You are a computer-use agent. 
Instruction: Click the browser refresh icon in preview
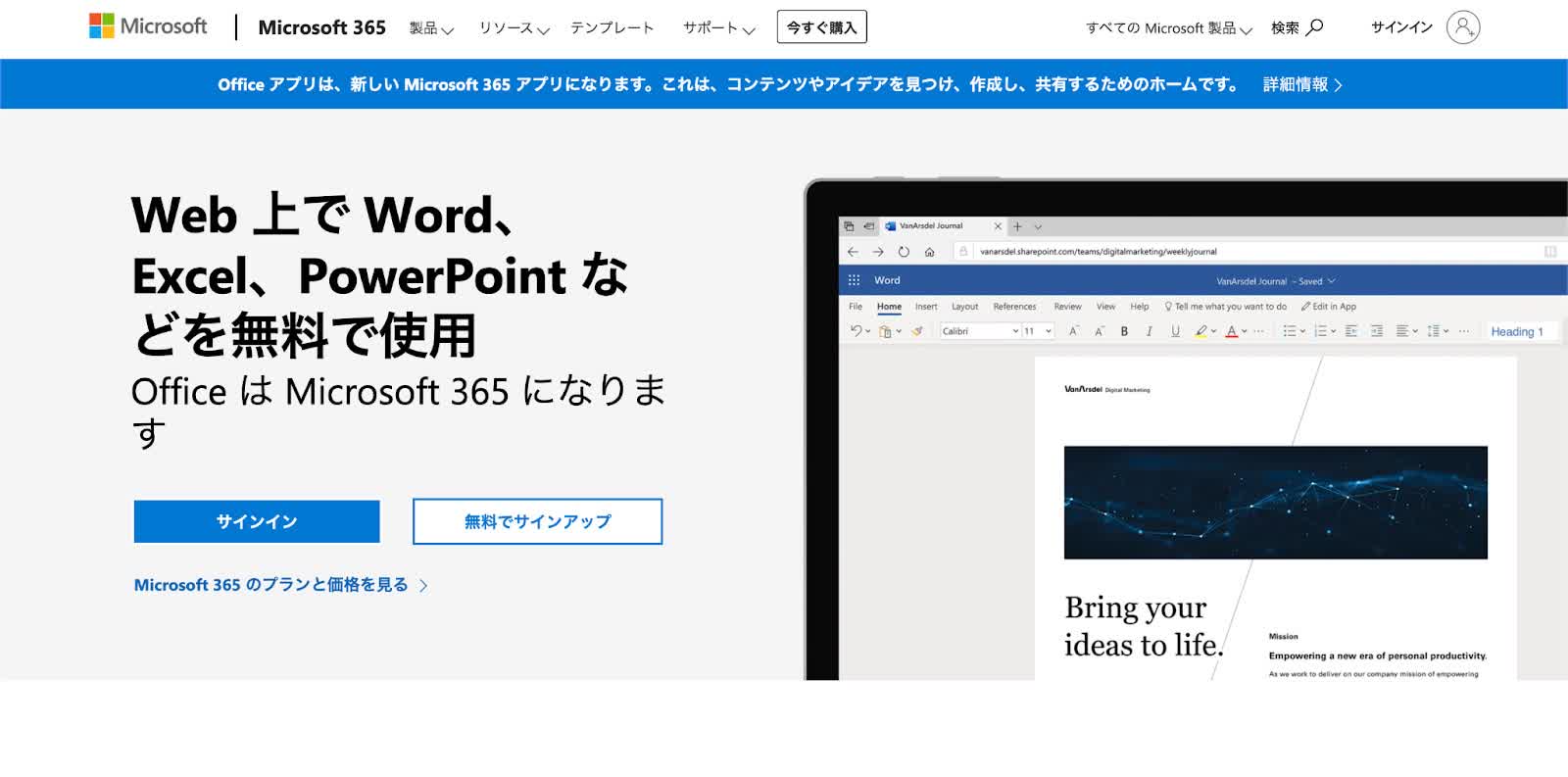tap(904, 252)
